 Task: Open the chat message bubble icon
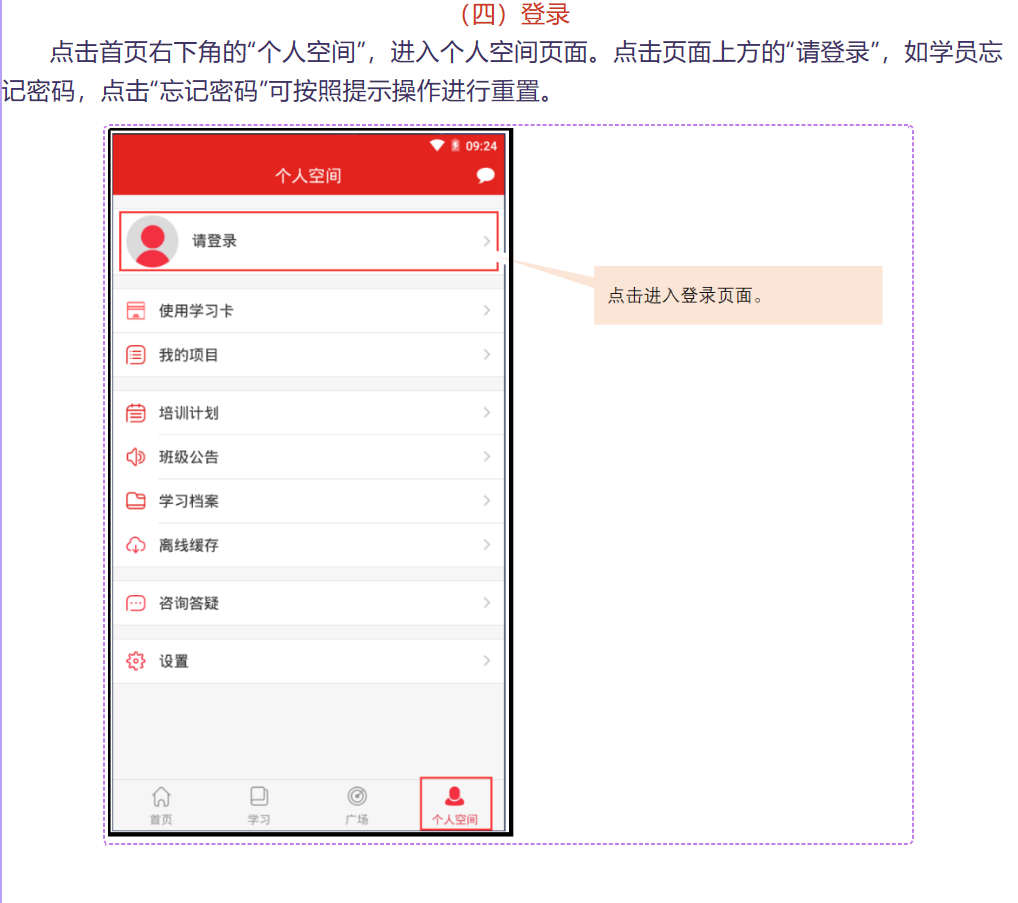pyautogui.click(x=485, y=176)
